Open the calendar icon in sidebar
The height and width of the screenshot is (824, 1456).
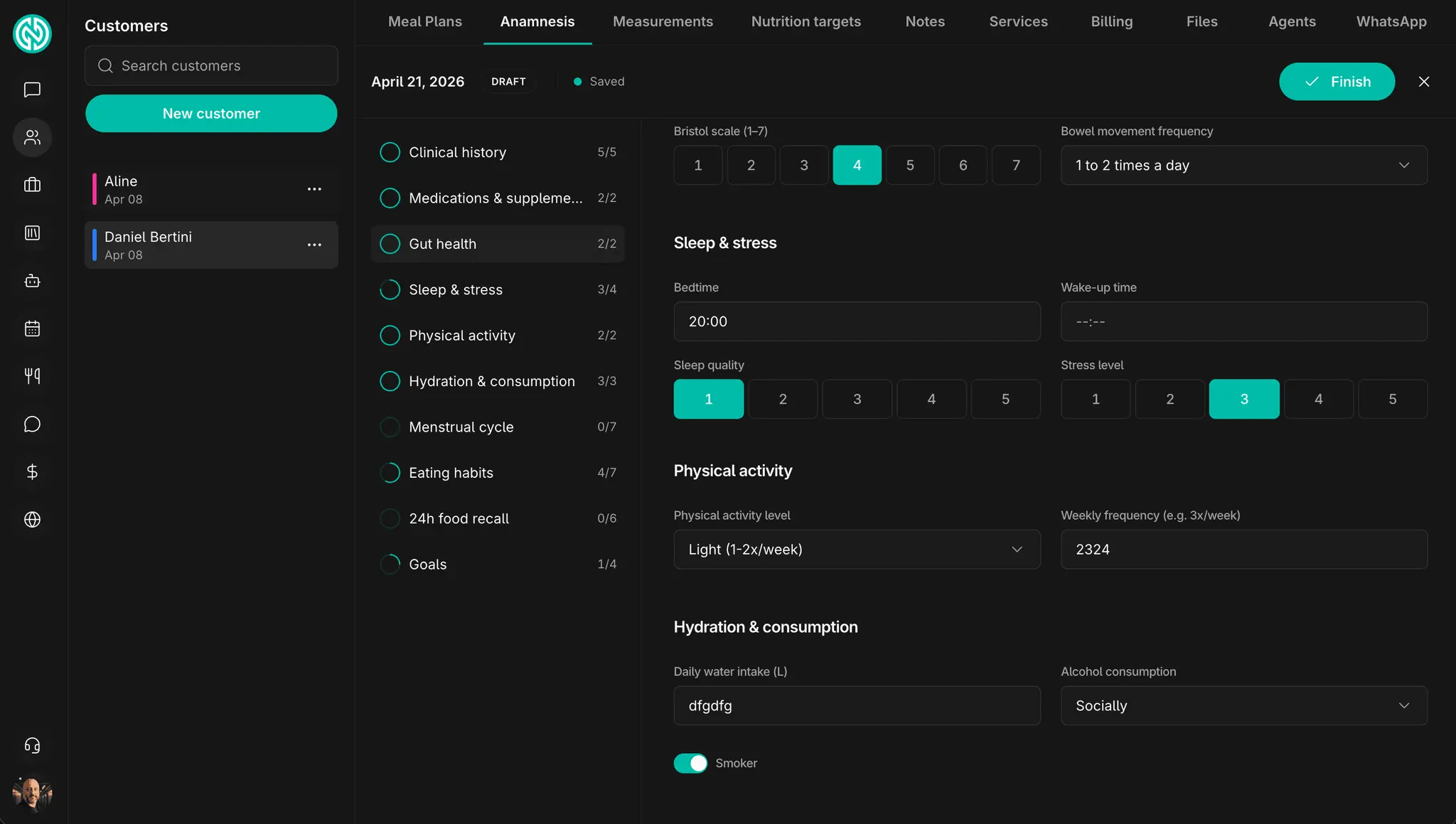(x=32, y=328)
